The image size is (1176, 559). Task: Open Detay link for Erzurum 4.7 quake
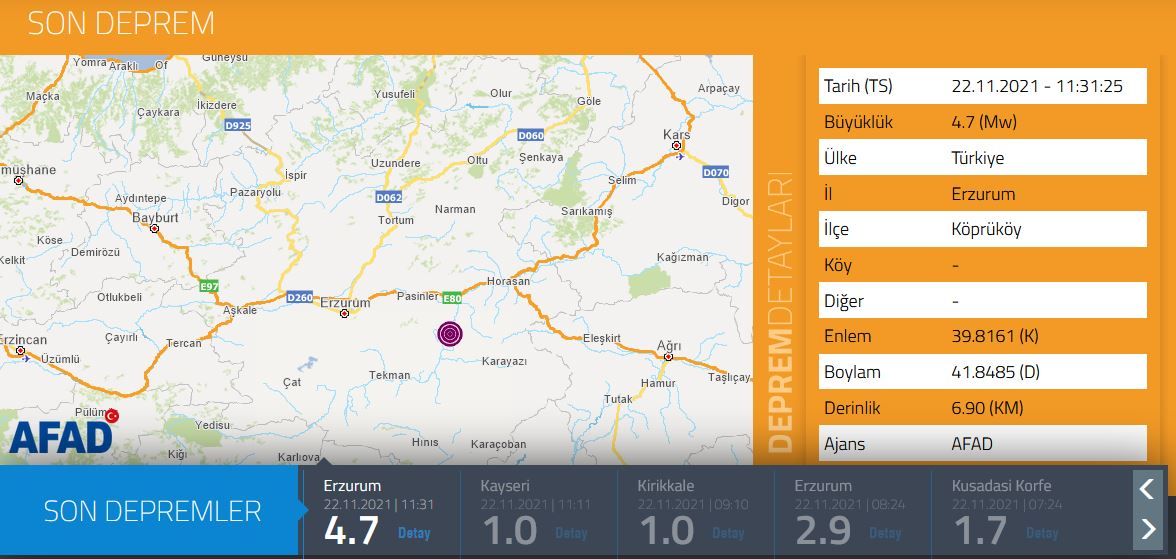414,533
